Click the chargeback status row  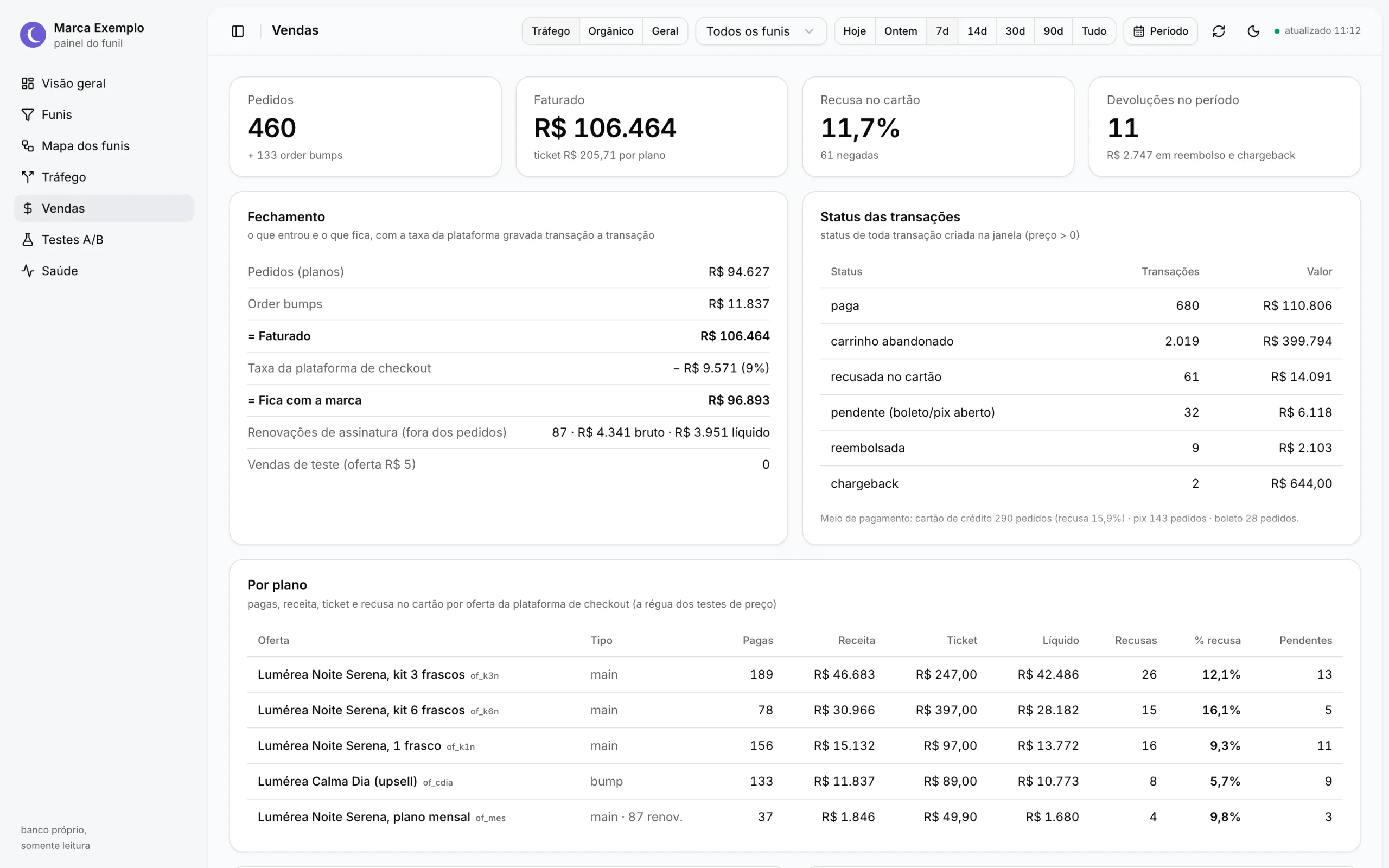tap(1081, 483)
